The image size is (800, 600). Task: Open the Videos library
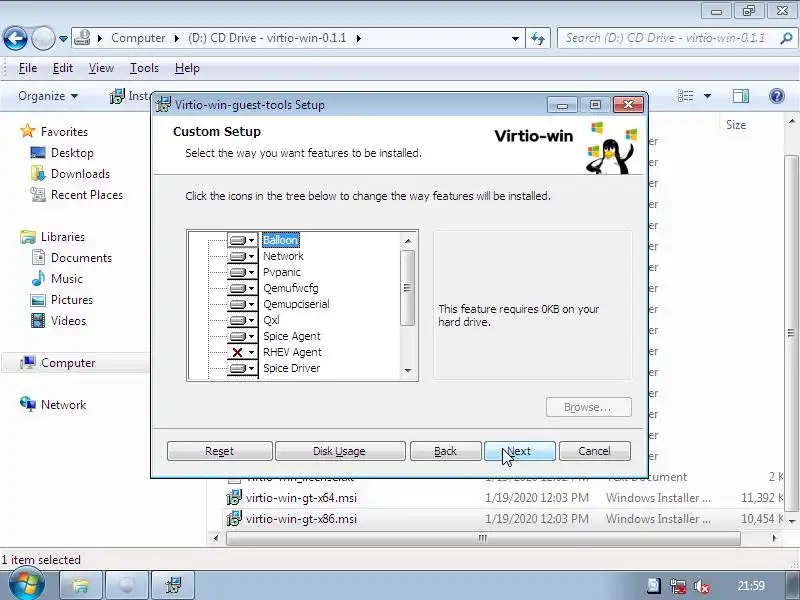(68, 320)
